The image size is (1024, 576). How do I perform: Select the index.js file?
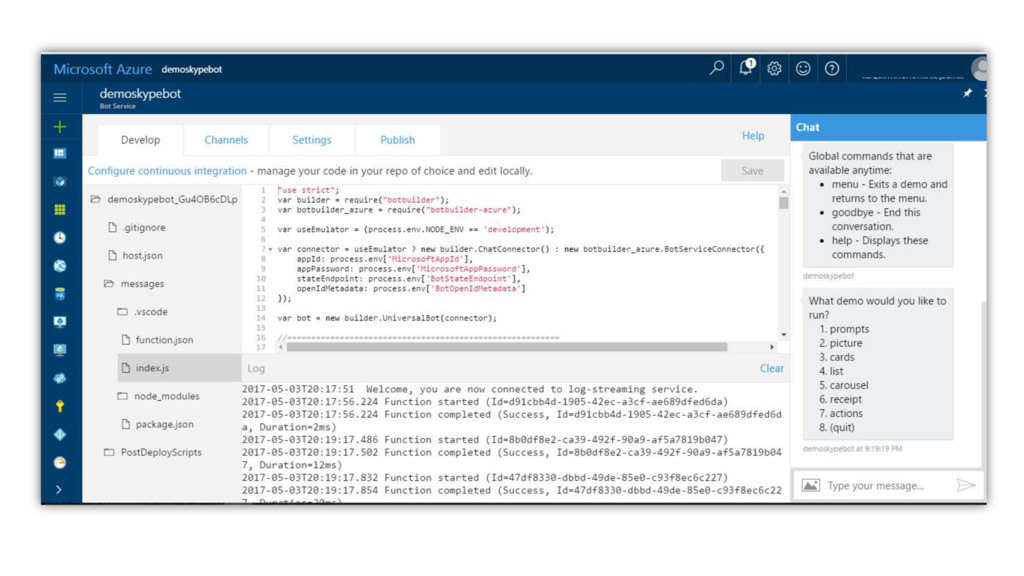pyautogui.click(x=179, y=368)
